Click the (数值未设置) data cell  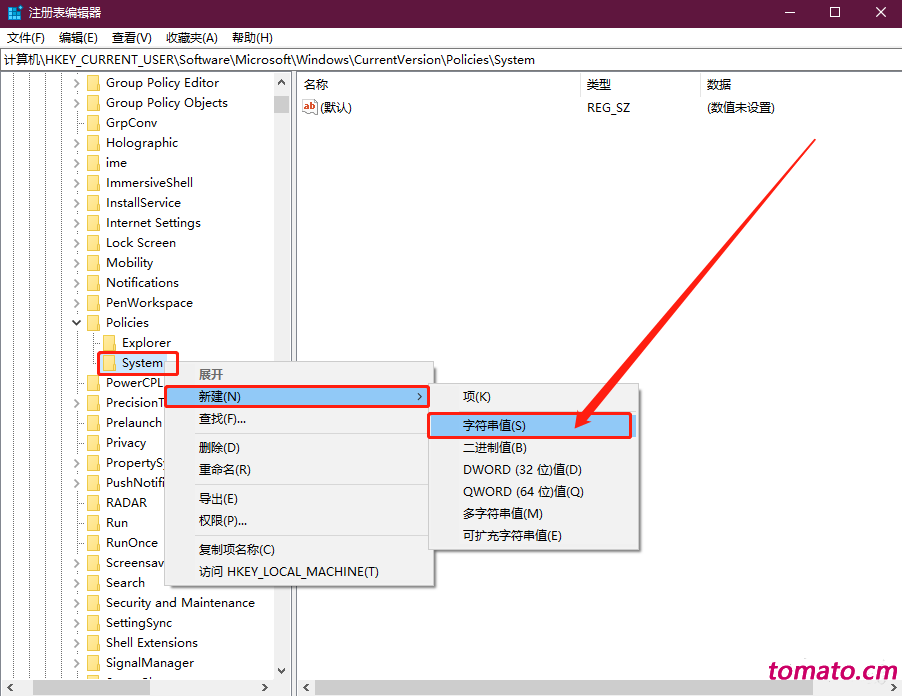pyautogui.click(x=740, y=108)
